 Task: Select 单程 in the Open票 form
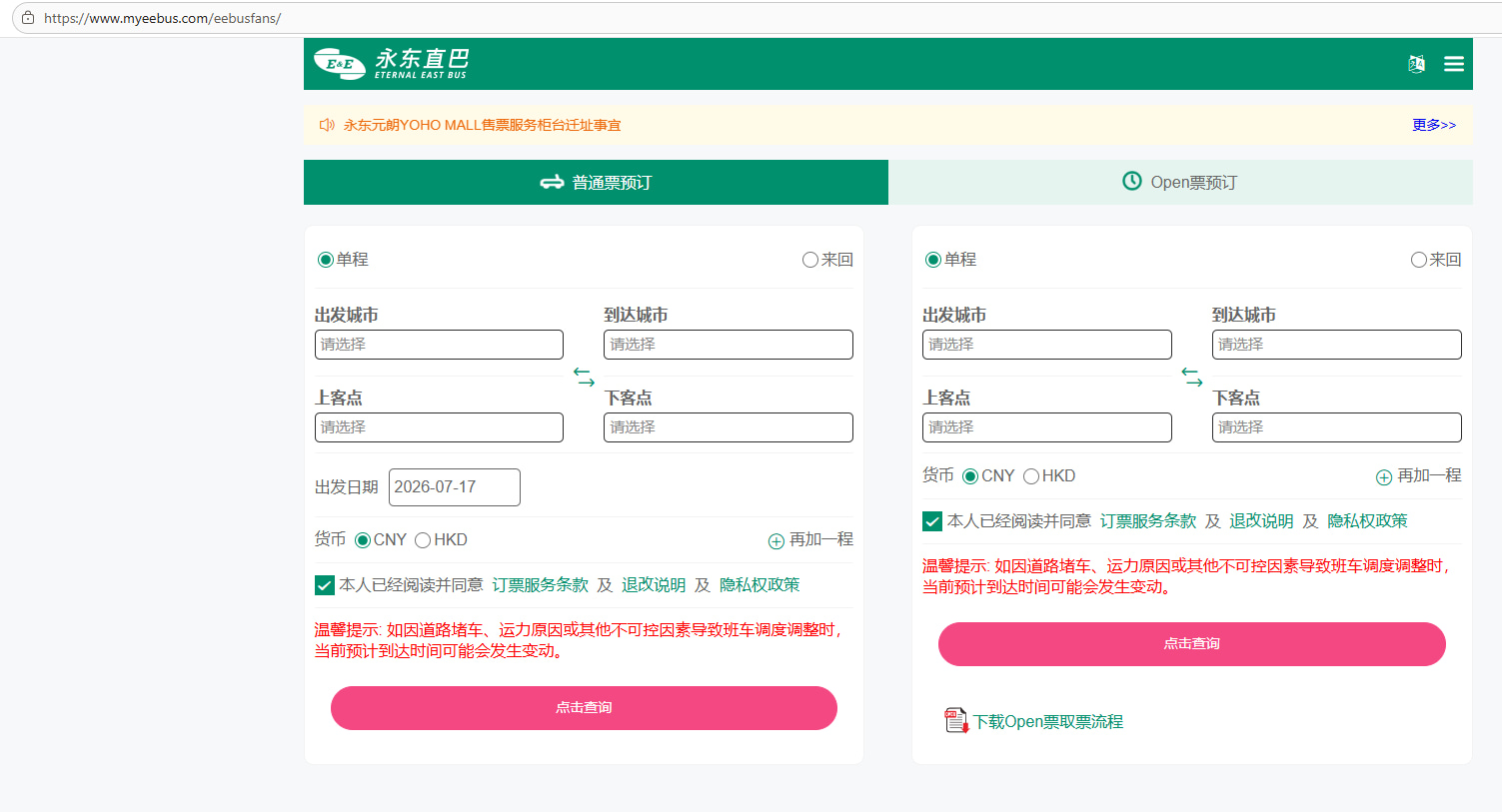click(933, 260)
